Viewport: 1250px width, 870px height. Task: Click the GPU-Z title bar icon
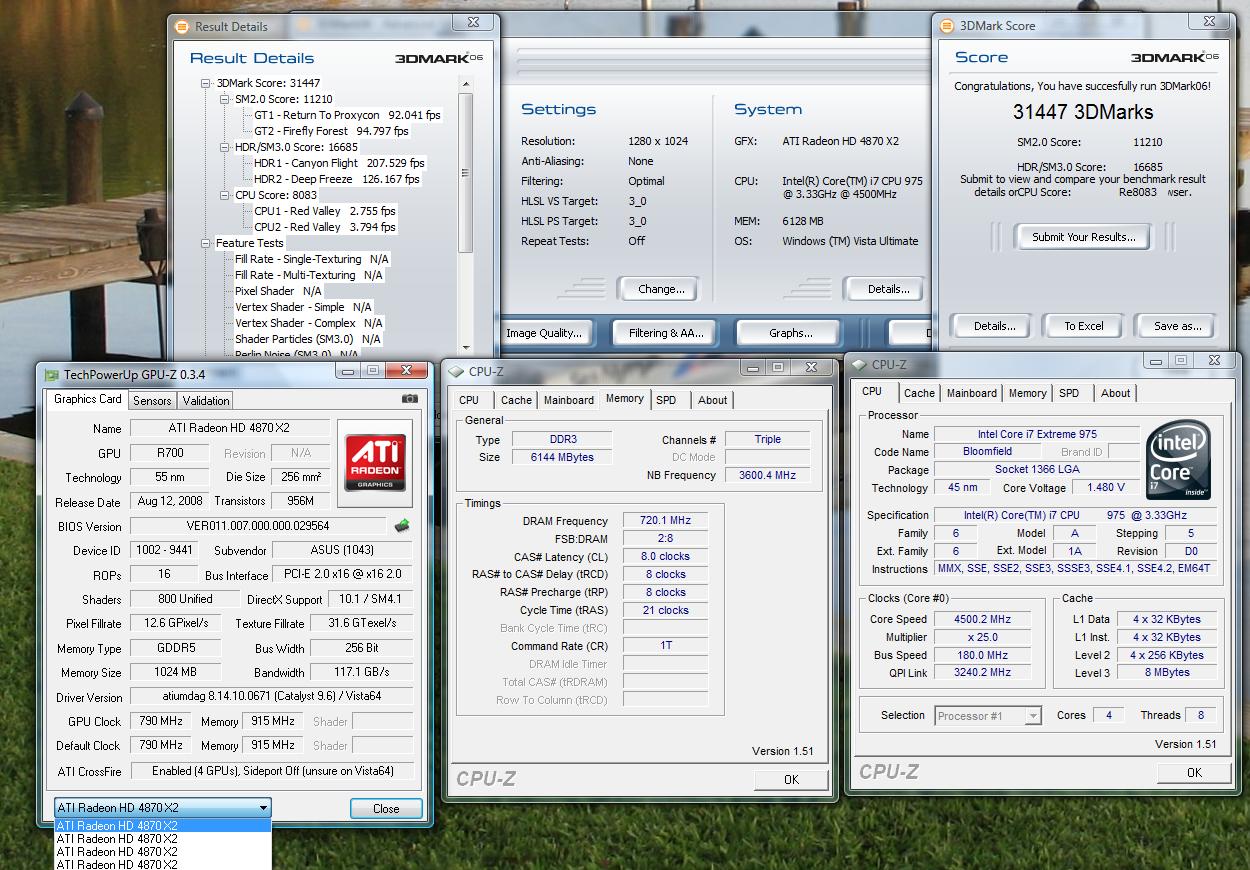51,374
